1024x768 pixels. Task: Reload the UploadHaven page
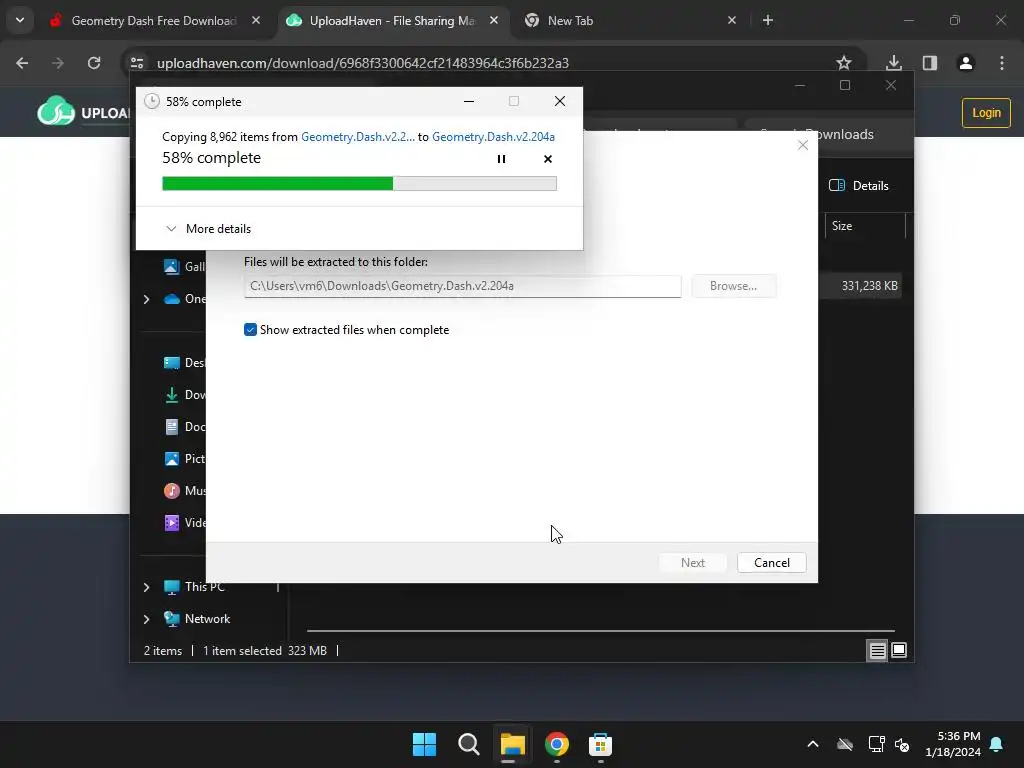pos(94,63)
